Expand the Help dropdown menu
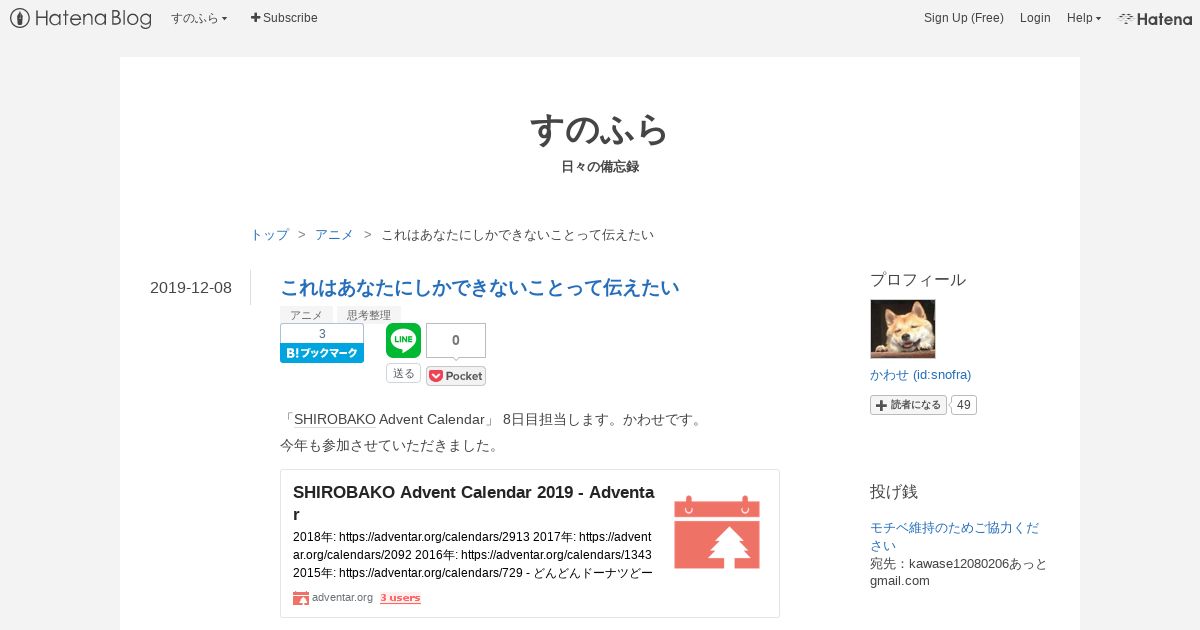This screenshot has width=1200, height=630. click(1084, 18)
